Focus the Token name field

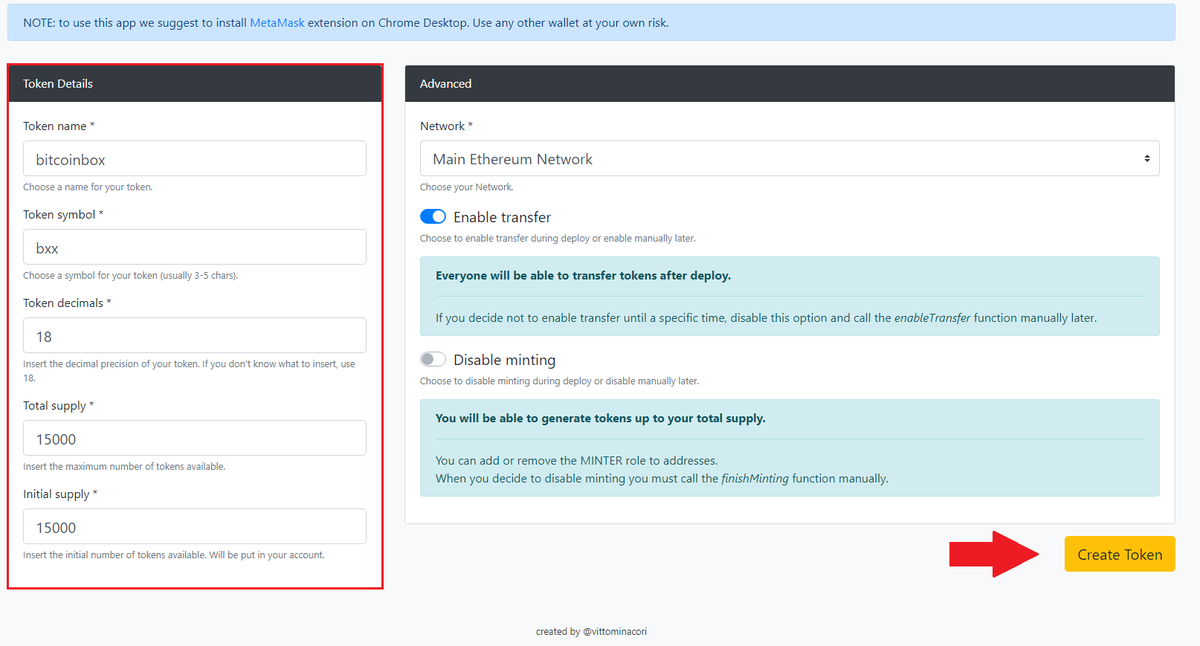(194, 158)
